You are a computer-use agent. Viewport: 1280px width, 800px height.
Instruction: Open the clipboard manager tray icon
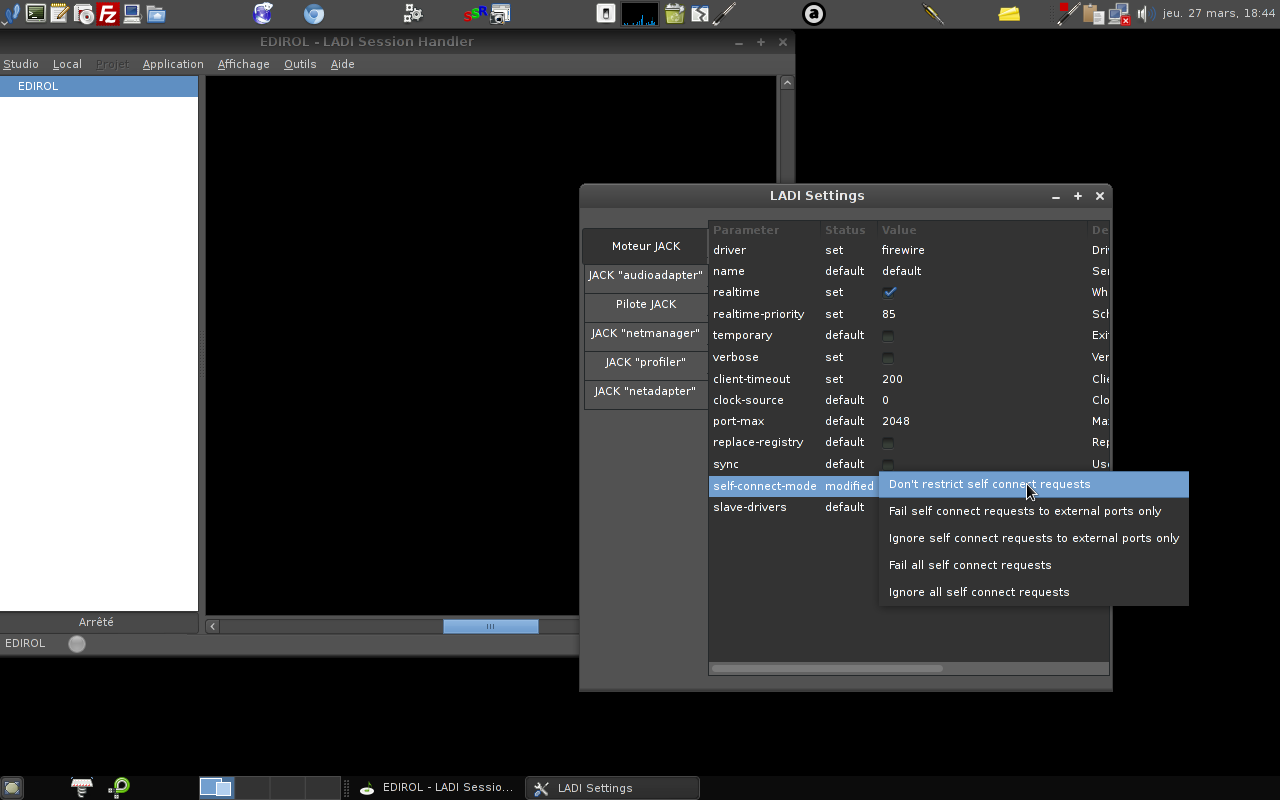pyautogui.click(x=1094, y=14)
